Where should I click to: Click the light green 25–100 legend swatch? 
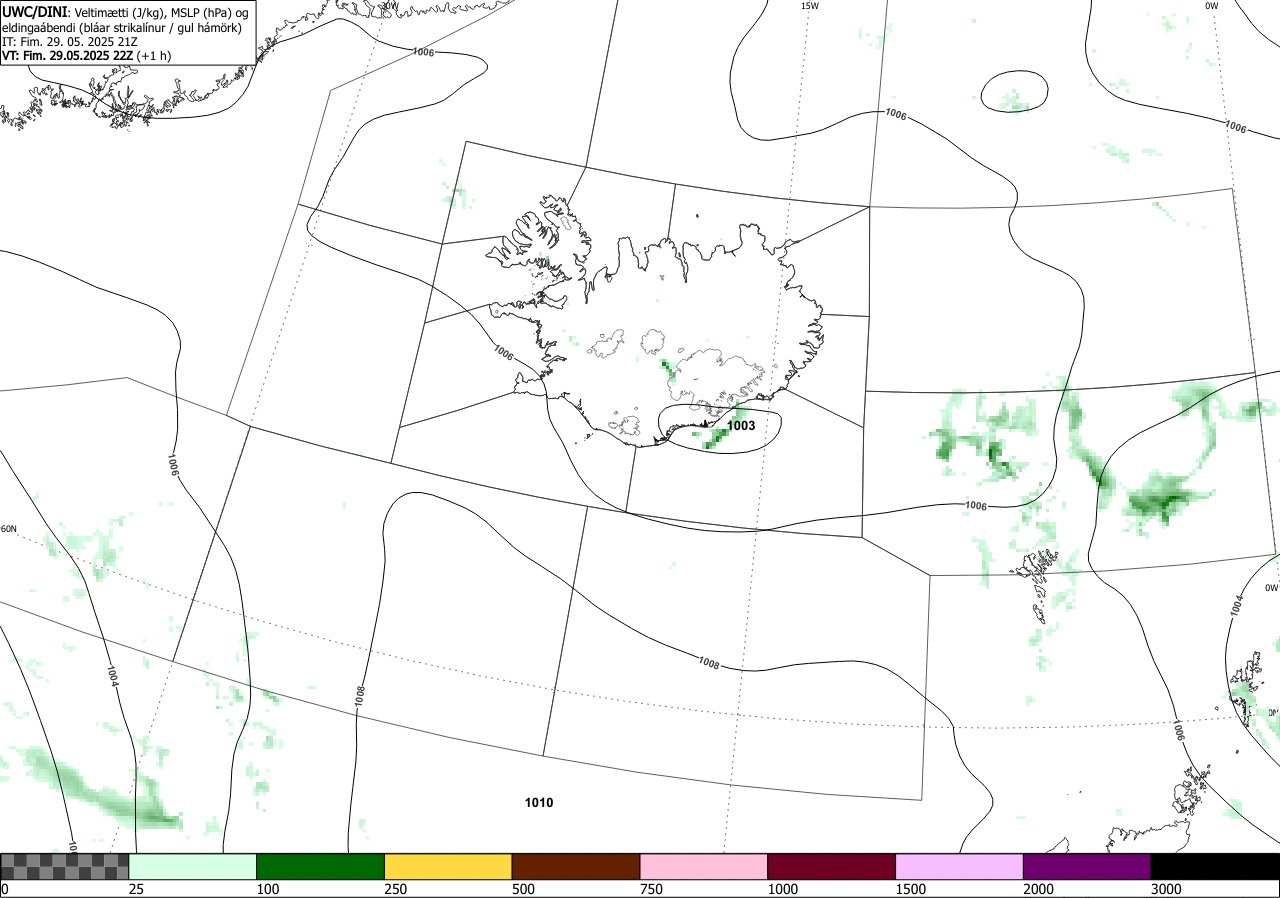click(x=192, y=866)
